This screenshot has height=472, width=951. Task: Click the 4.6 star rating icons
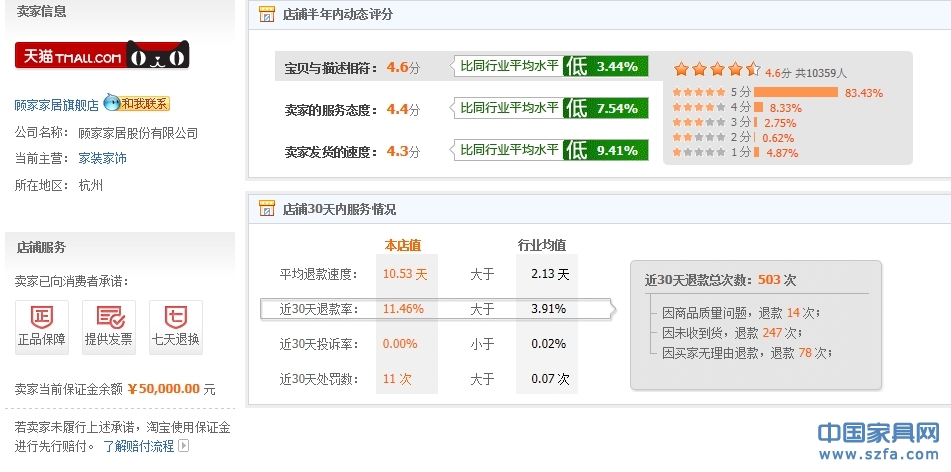pos(716,70)
